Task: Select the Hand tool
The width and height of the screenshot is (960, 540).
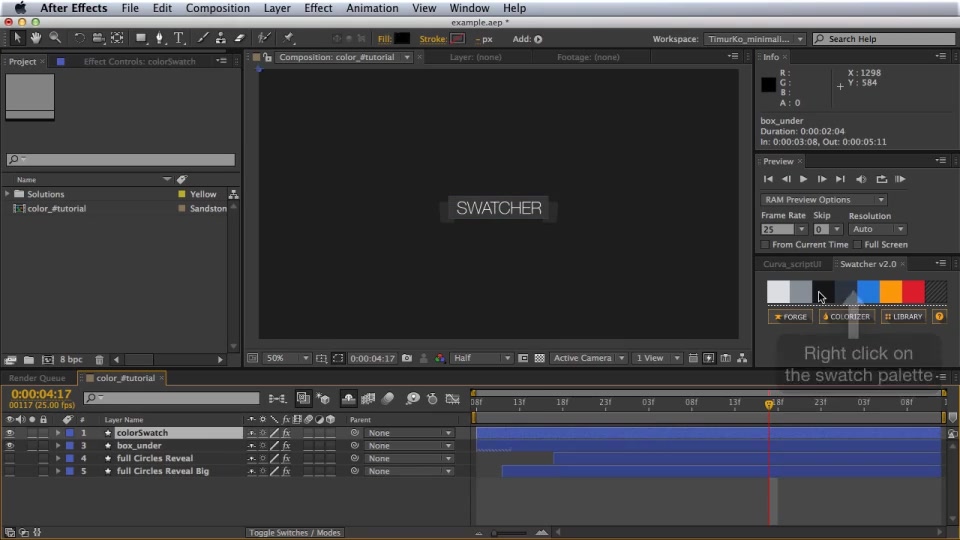Action: coord(36,38)
